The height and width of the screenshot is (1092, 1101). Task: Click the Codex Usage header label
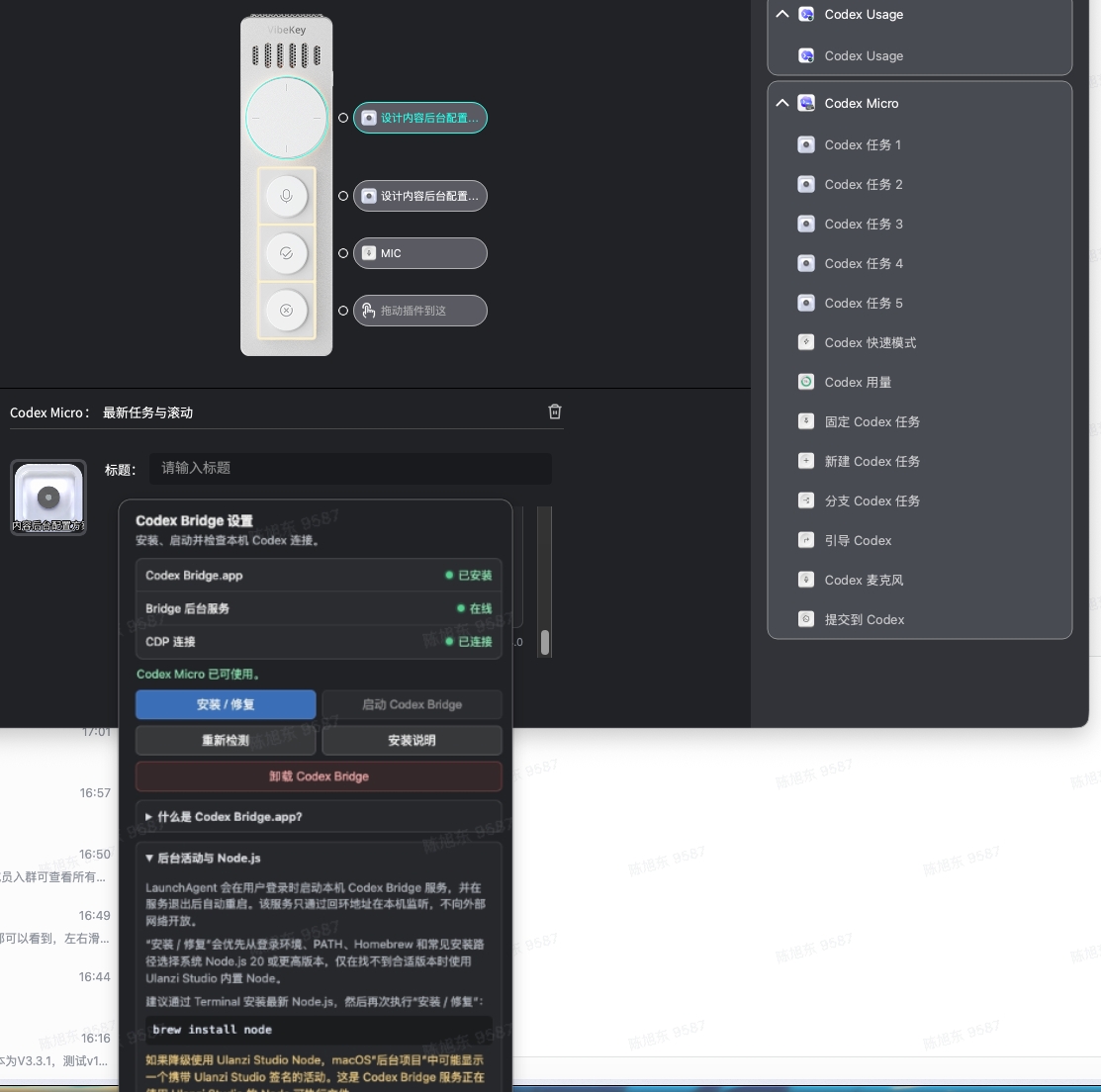tap(864, 14)
